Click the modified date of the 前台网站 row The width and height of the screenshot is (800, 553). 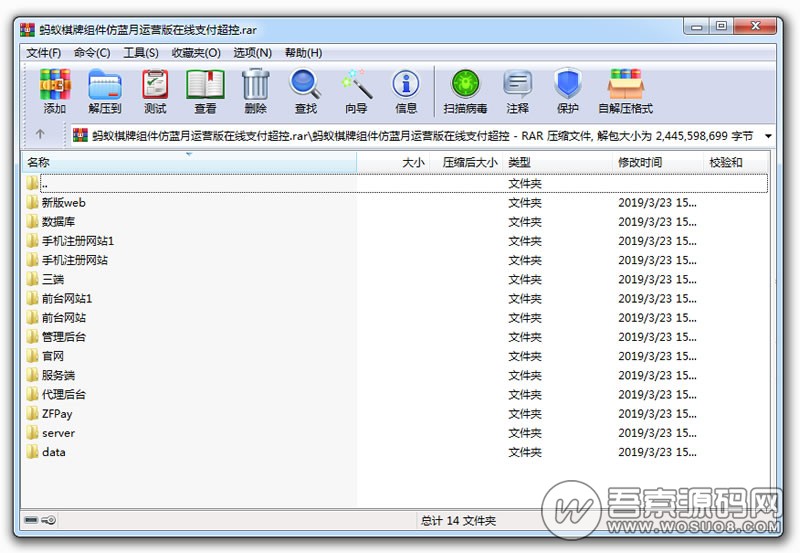657,318
